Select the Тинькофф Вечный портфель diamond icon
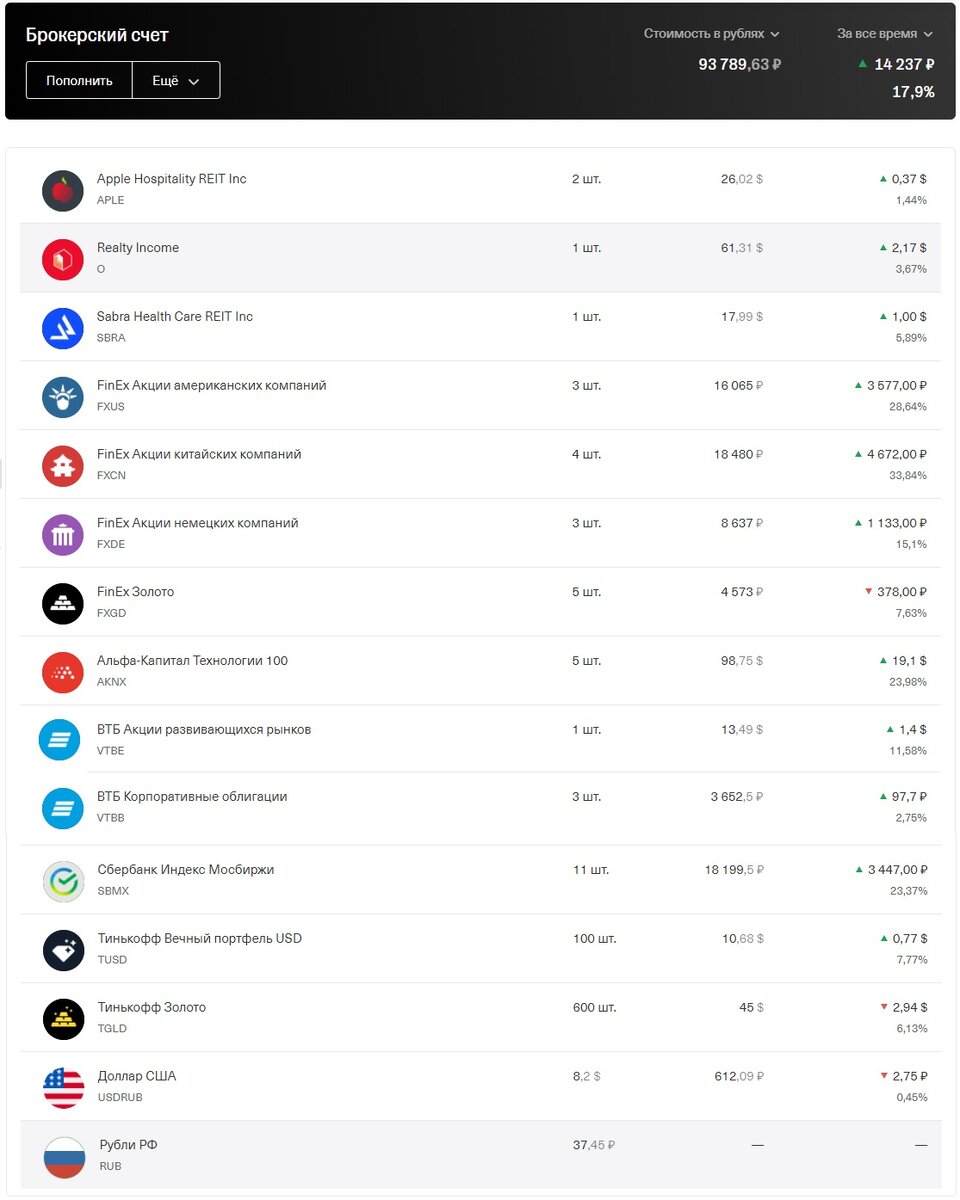 (x=62, y=949)
